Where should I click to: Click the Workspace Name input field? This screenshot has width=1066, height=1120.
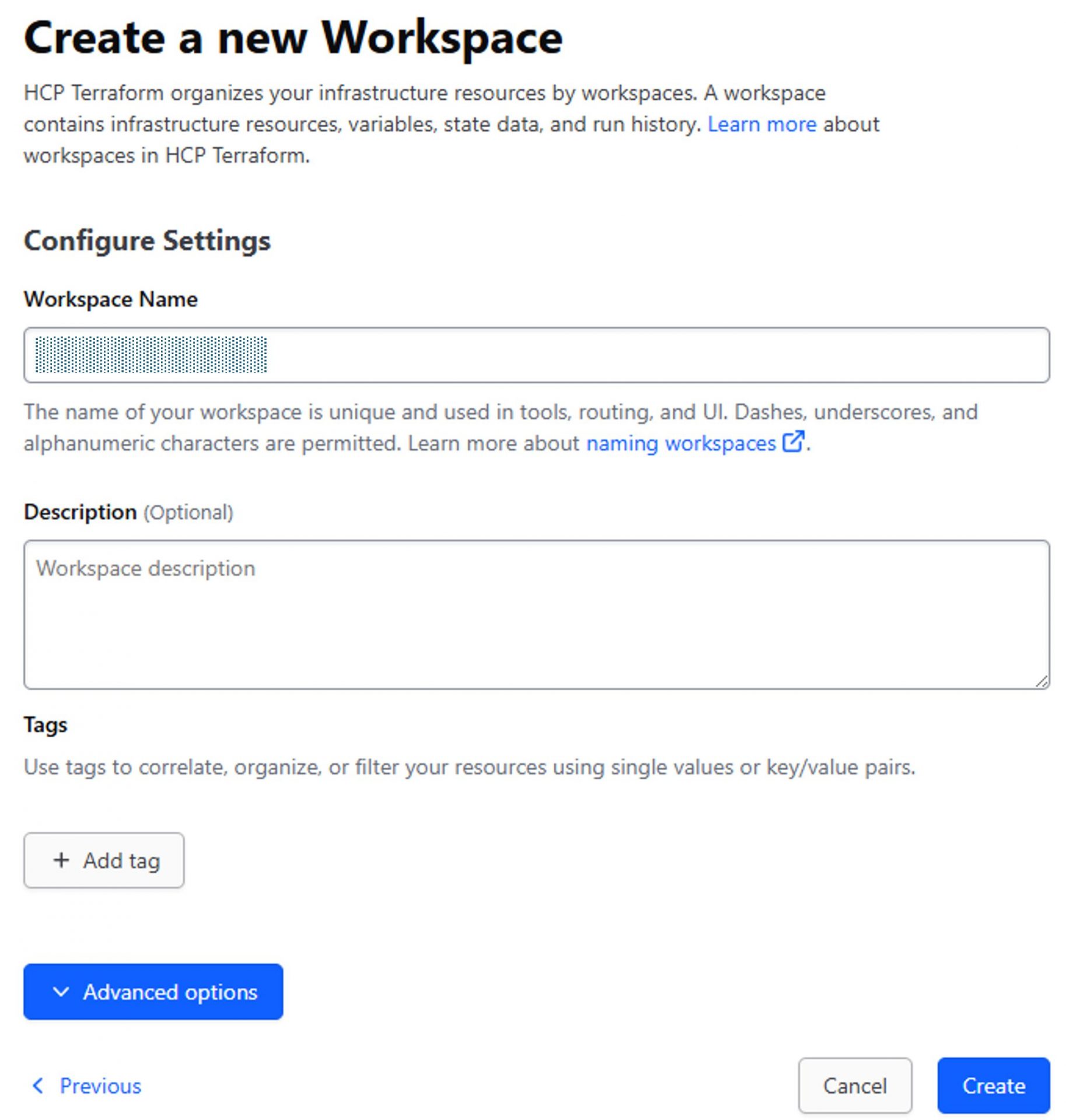pos(642,355)
